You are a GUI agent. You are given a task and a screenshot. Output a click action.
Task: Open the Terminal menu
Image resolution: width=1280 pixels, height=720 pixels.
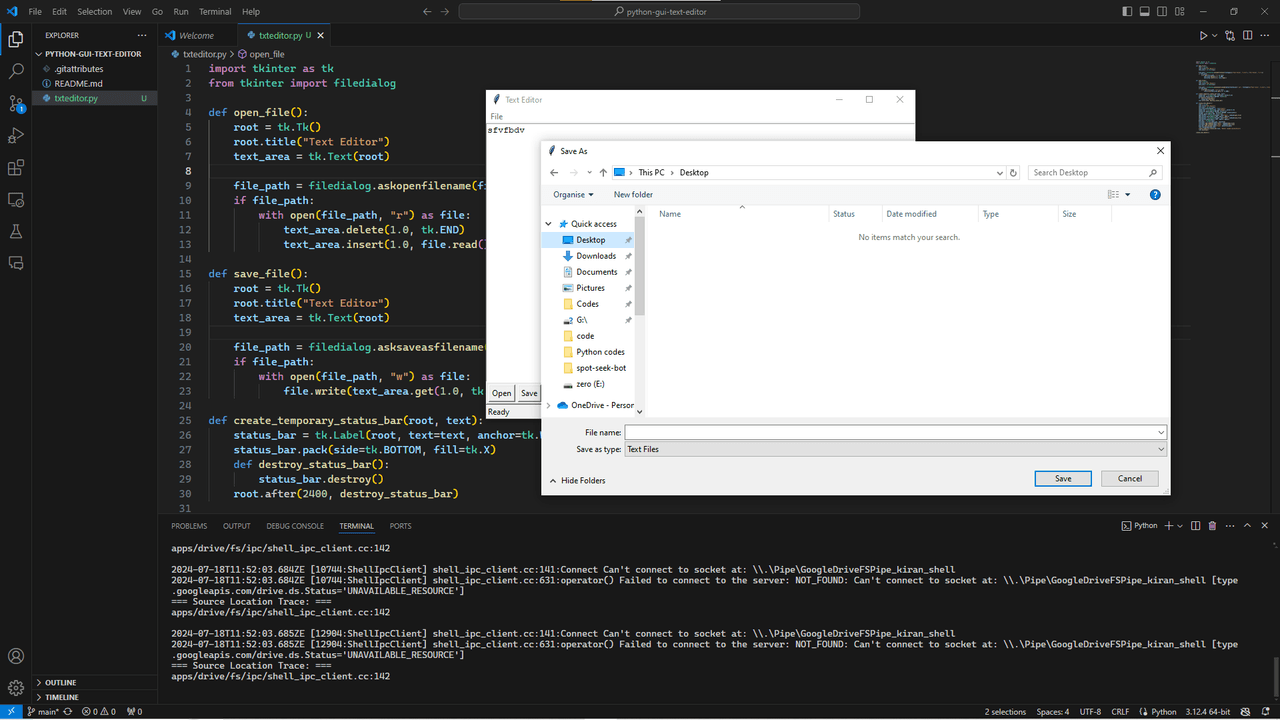(215, 12)
